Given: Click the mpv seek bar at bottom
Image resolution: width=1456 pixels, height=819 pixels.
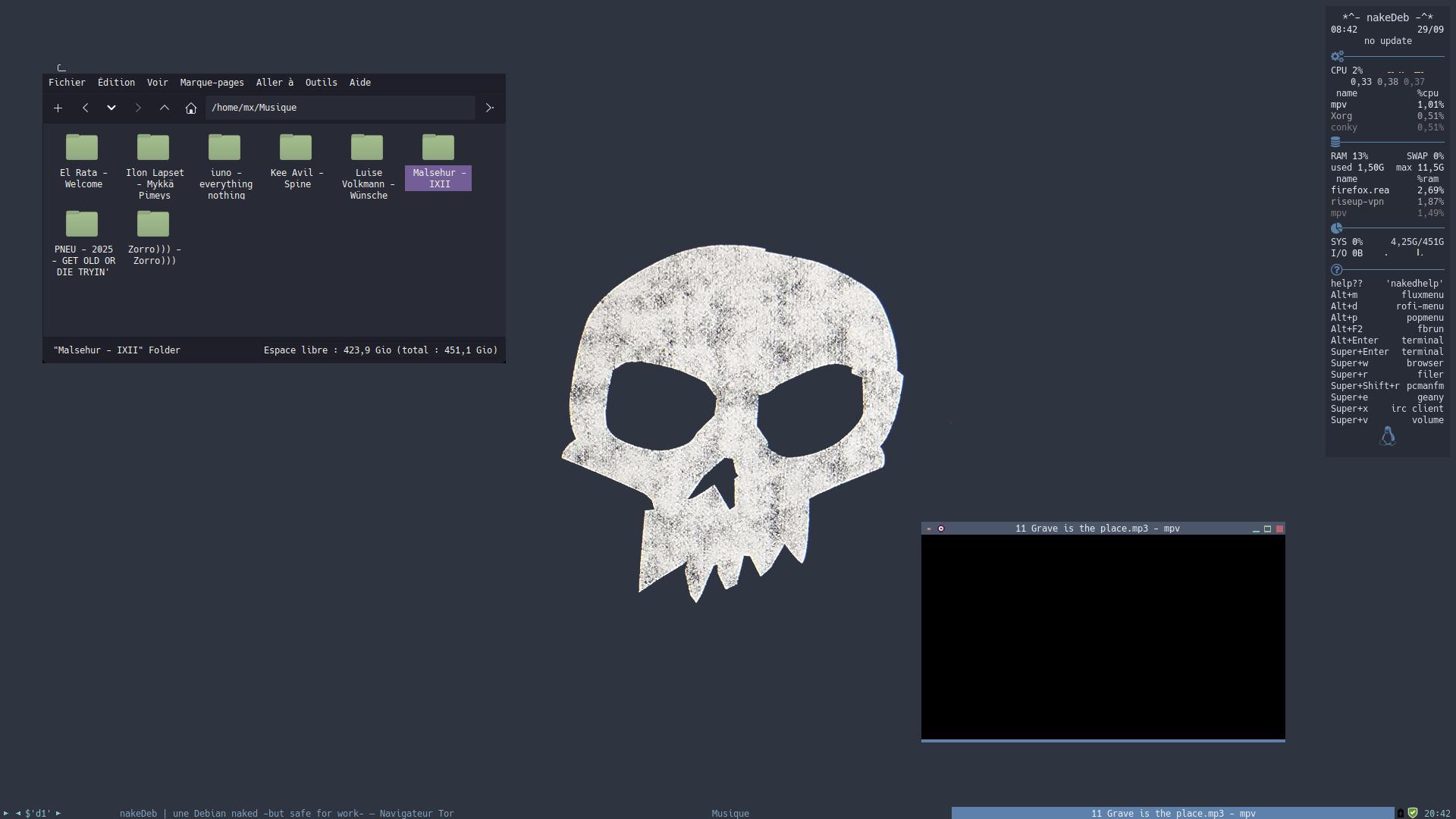Looking at the screenshot, I should click(x=1103, y=740).
